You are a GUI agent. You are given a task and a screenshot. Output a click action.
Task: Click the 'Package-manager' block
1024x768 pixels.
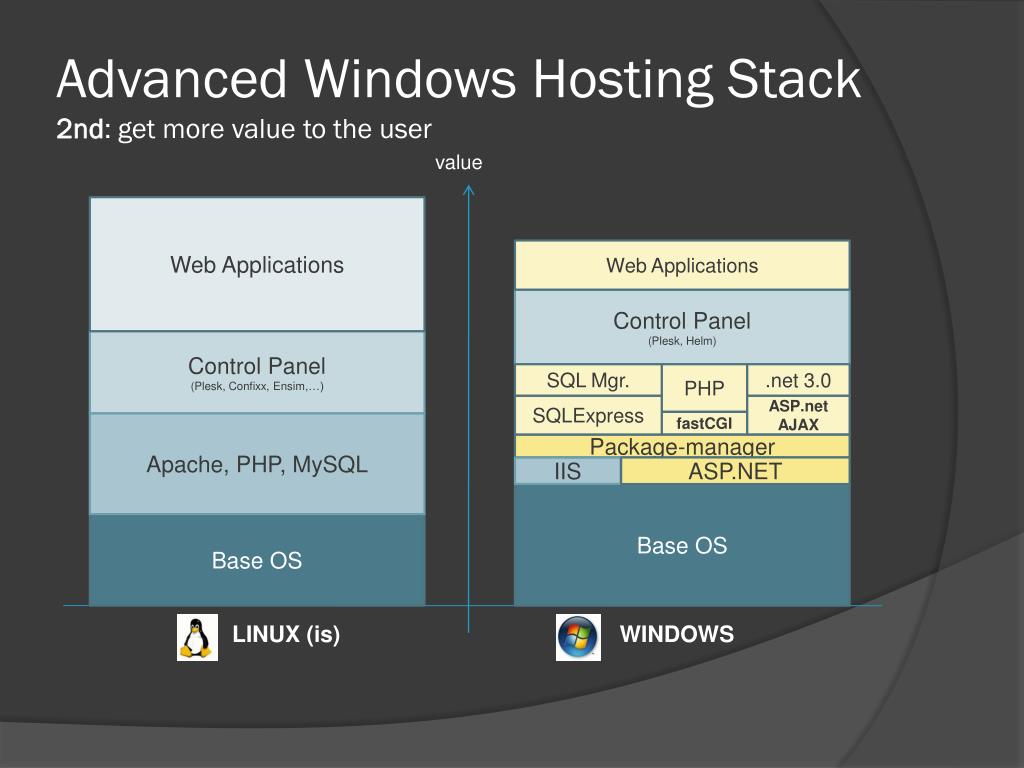tap(682, 446)
